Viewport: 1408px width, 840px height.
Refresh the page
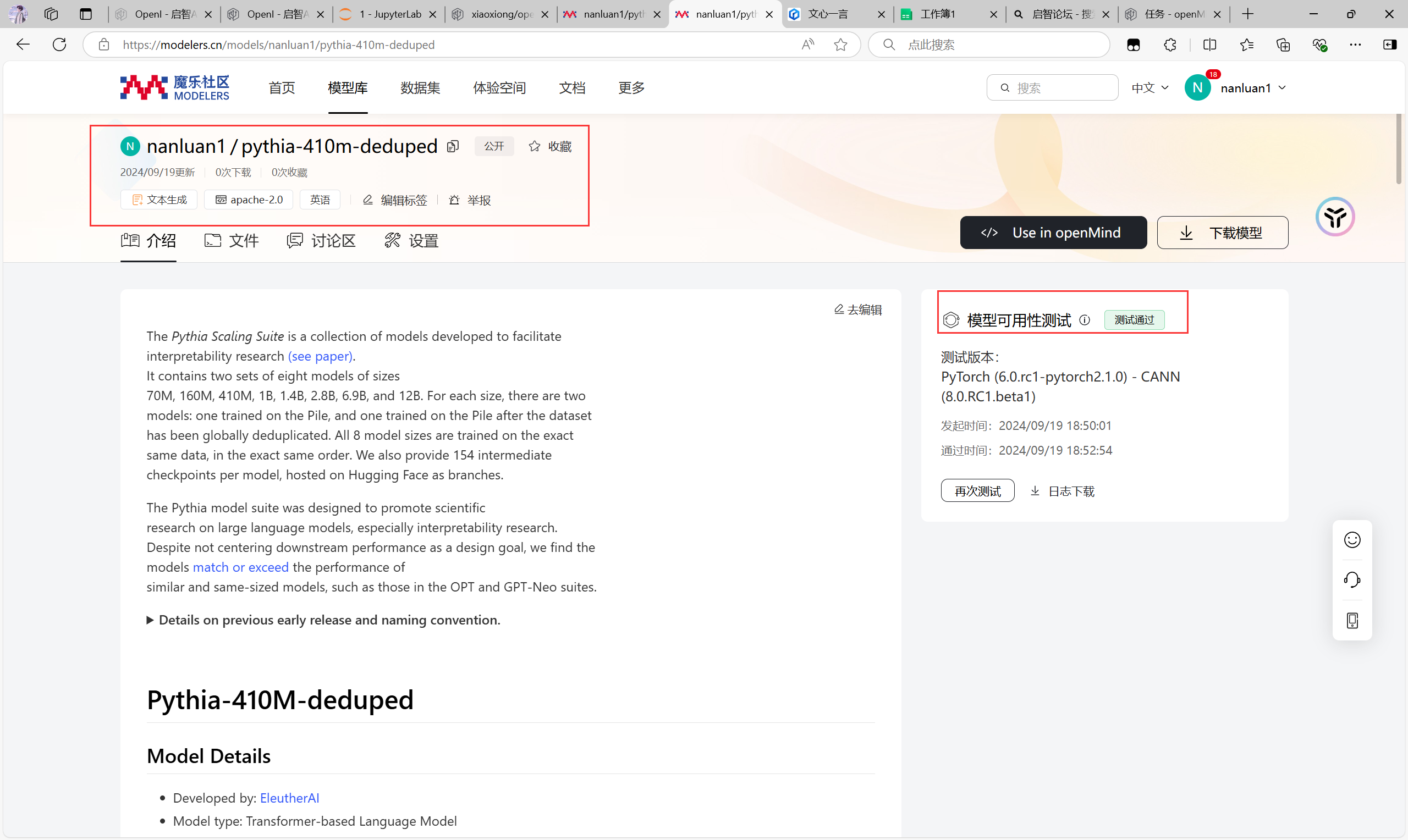pos(59,45)
